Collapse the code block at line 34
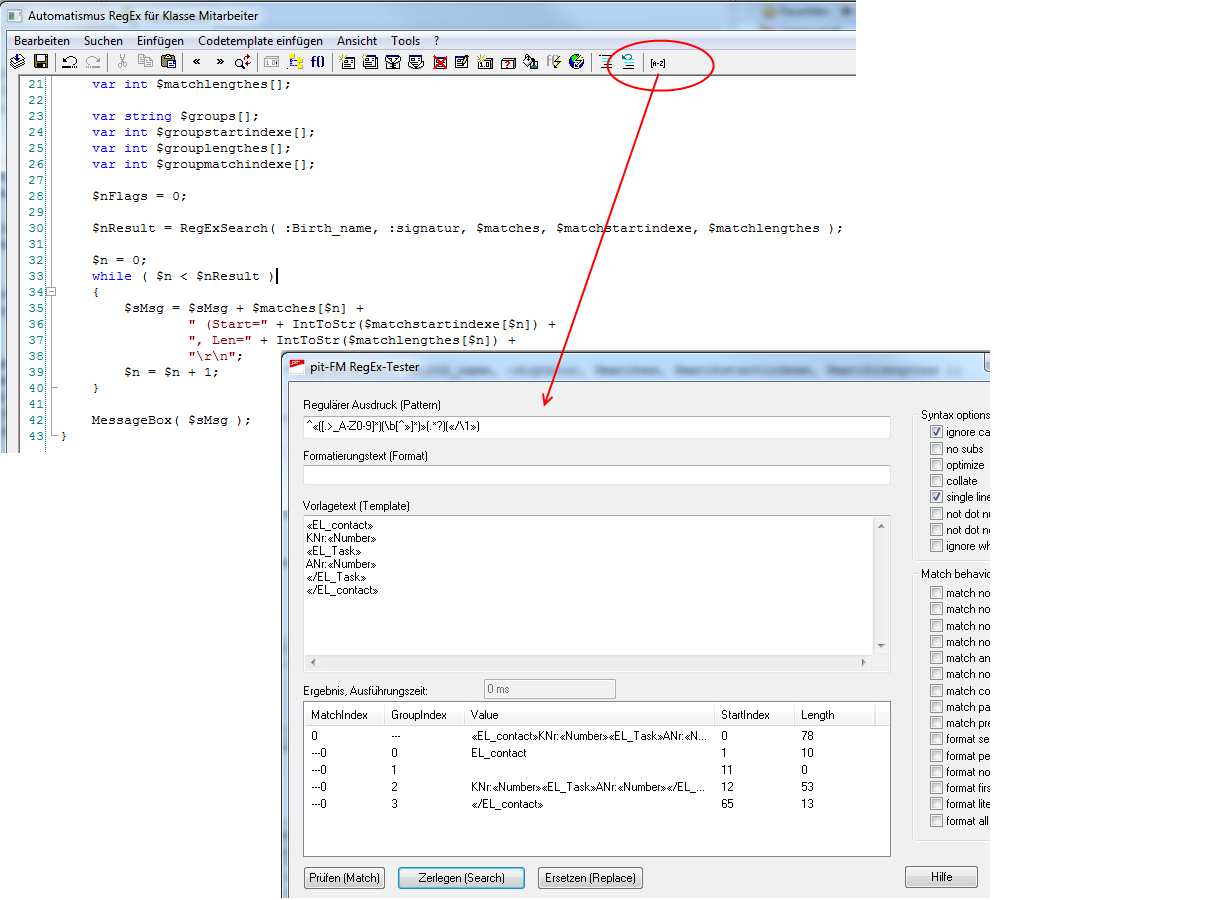The height and width of the screenshot is (900, 1217). (x=51, y=292)
